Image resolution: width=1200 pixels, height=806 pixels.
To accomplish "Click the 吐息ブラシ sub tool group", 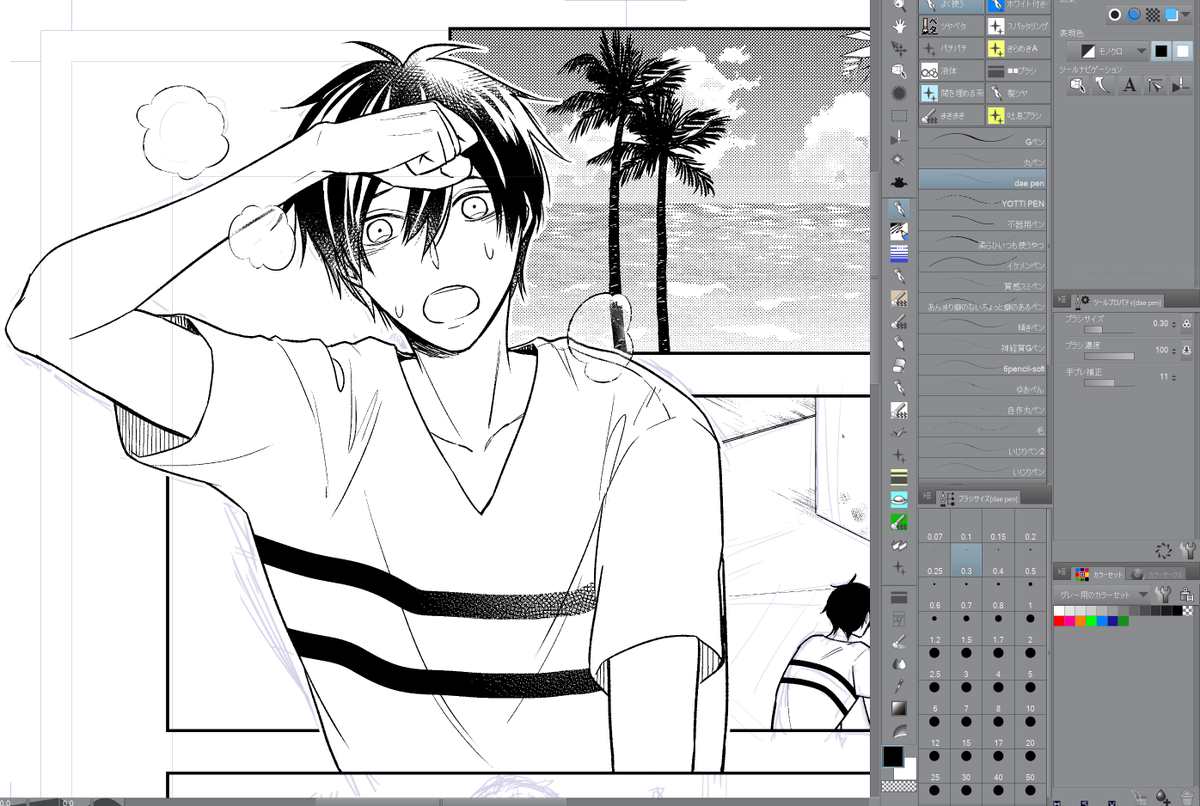I will coord(1018,115).
